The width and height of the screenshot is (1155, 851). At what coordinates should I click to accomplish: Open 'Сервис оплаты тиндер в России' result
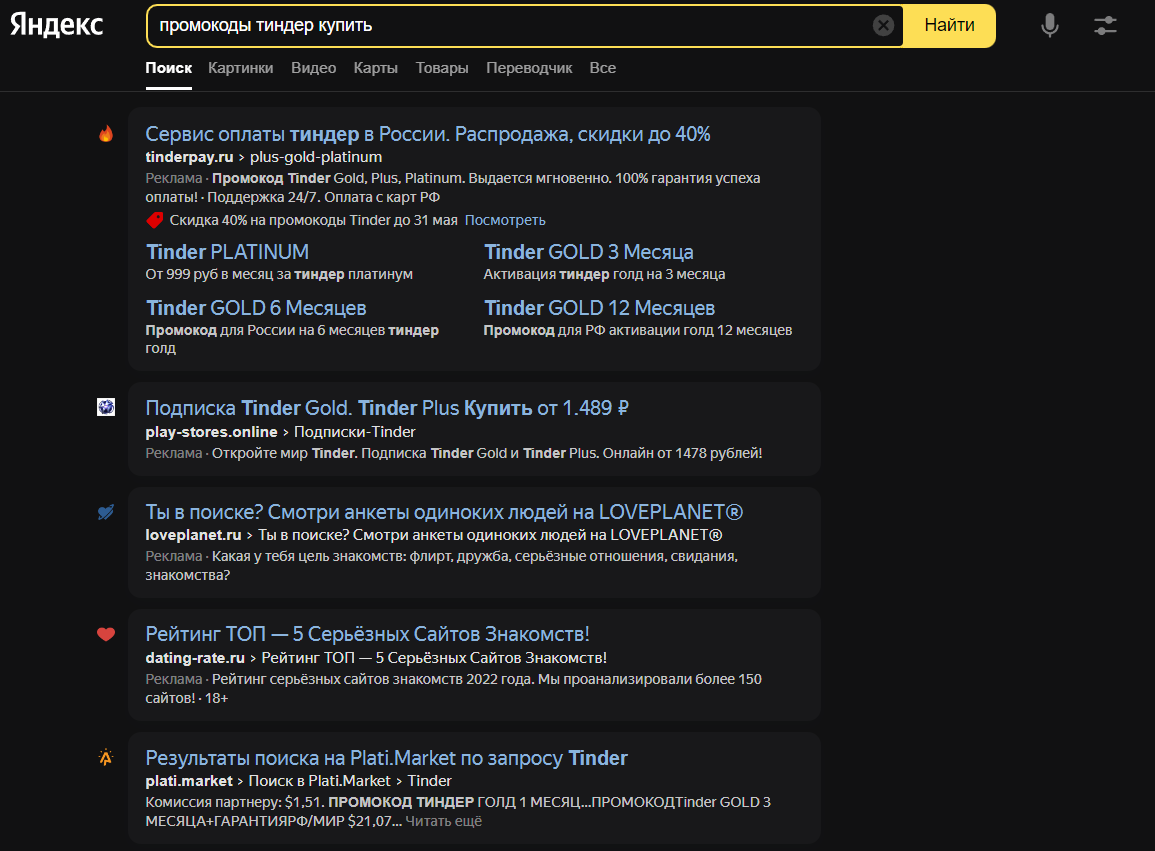pyautogui.click(x=428, y=134)
